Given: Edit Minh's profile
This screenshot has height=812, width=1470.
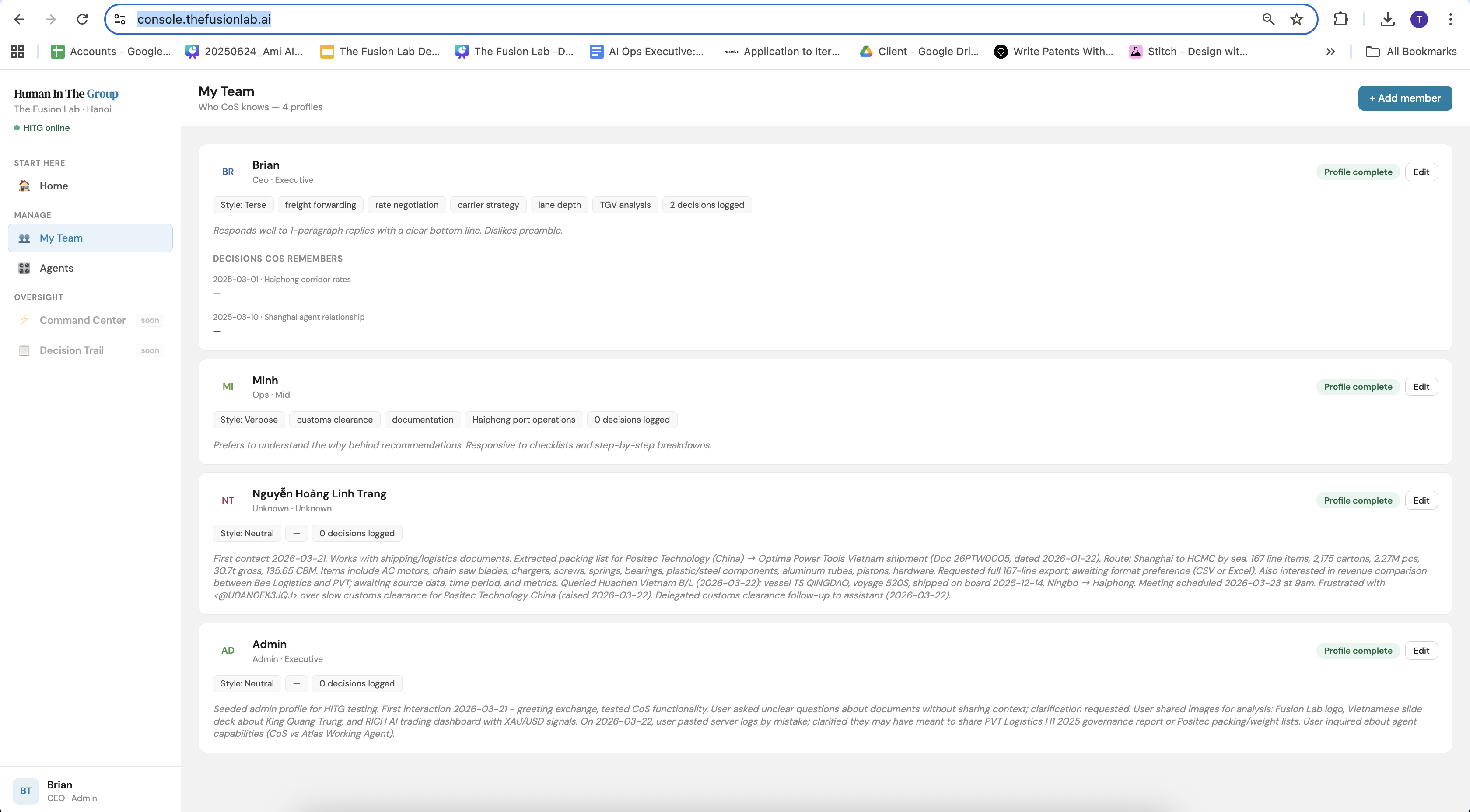Looking at the screenshot, I should point(1421,386).
